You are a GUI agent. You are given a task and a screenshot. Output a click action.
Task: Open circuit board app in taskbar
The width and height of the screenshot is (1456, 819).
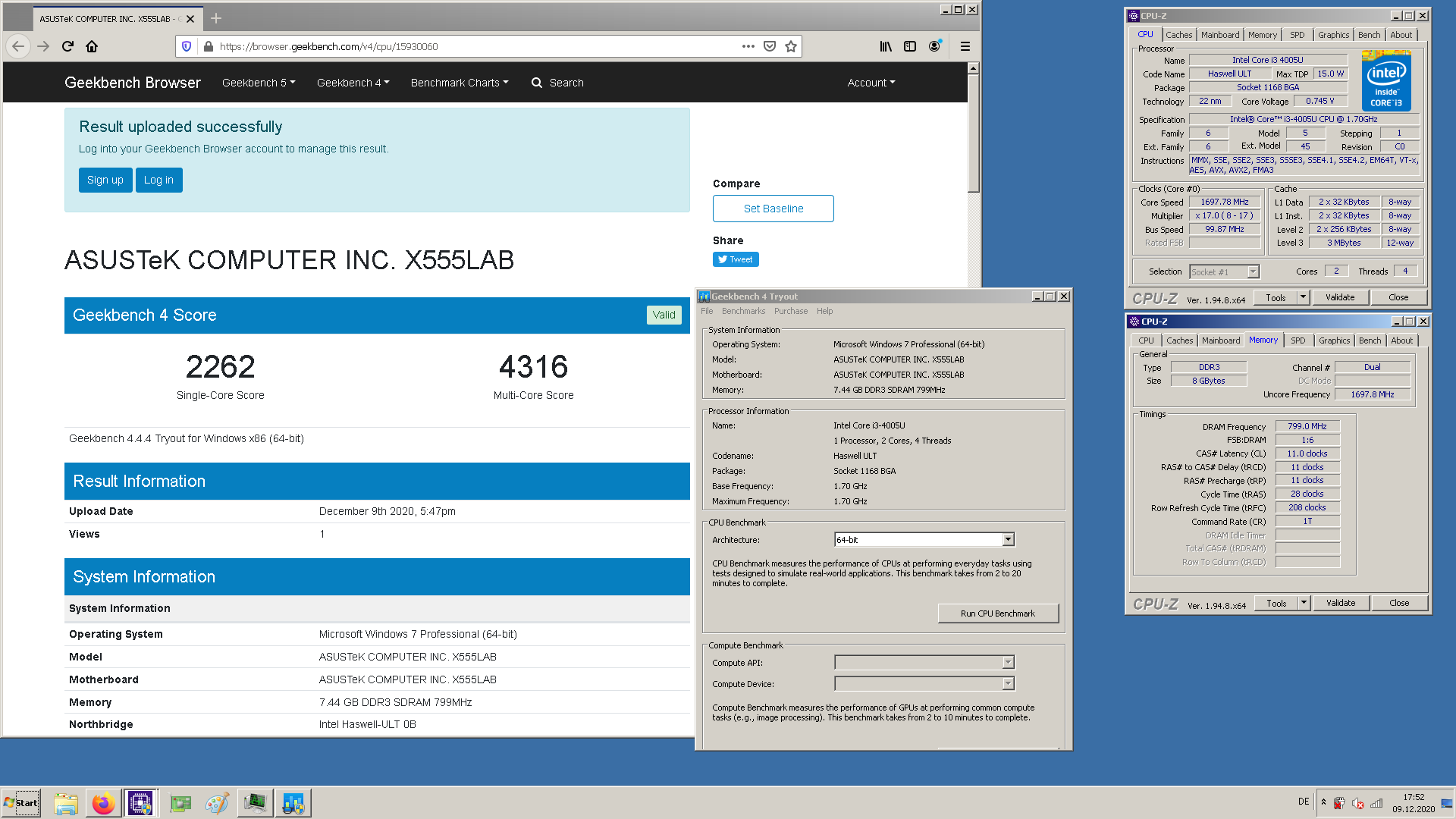pyautogui.click(x=180, y=802)
